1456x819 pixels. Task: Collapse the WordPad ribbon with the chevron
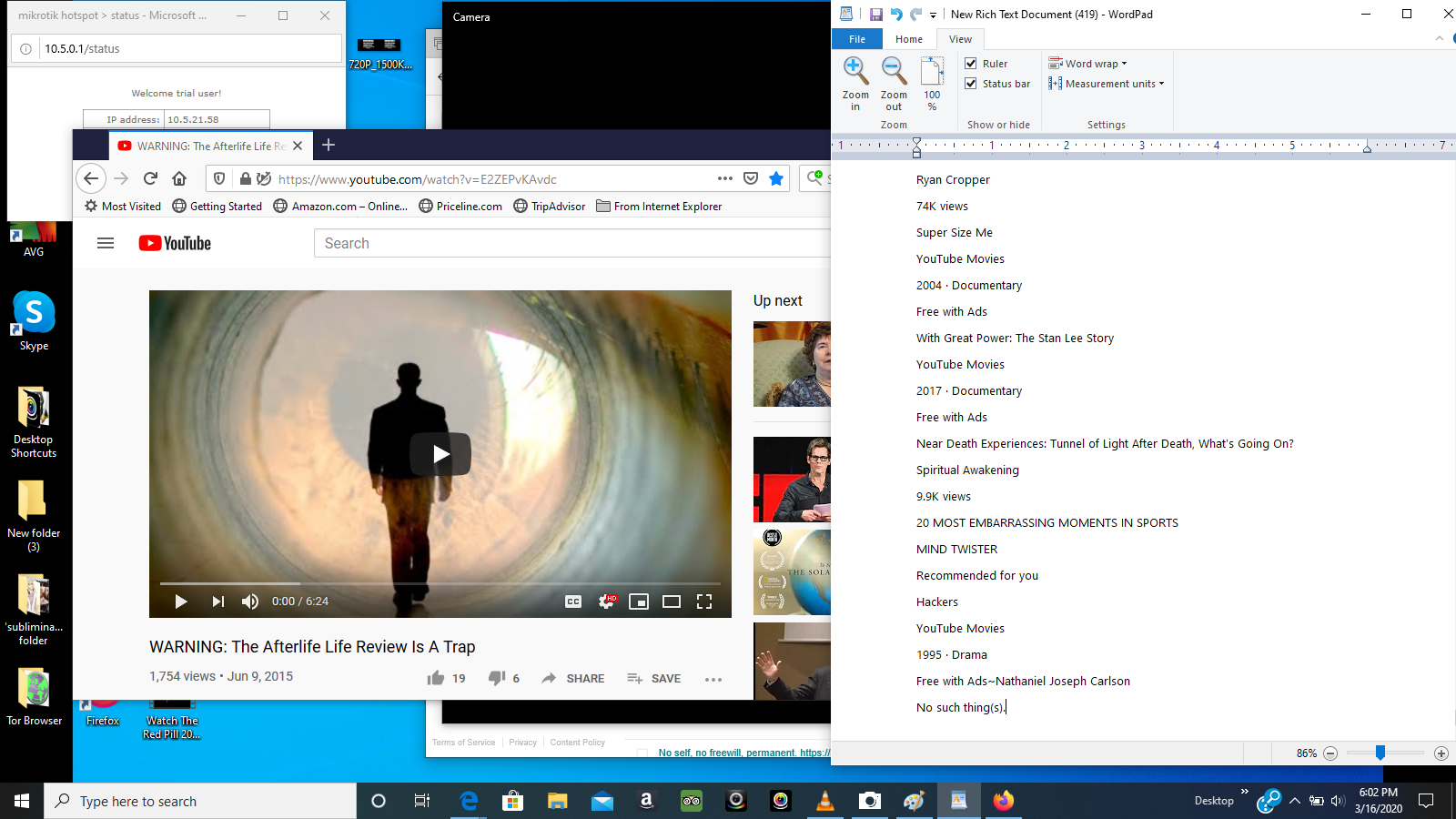[1439, 38]
